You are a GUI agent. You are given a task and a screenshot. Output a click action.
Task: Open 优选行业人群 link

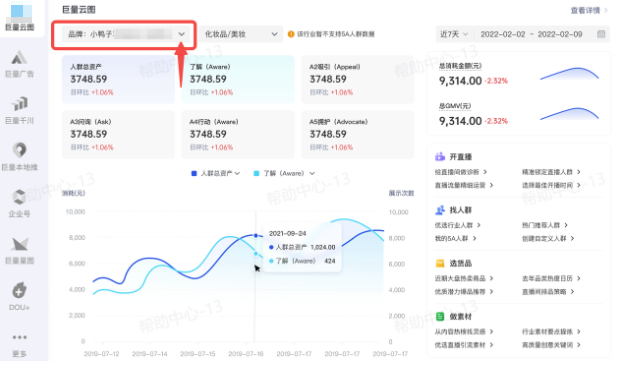tap(457, 225)
